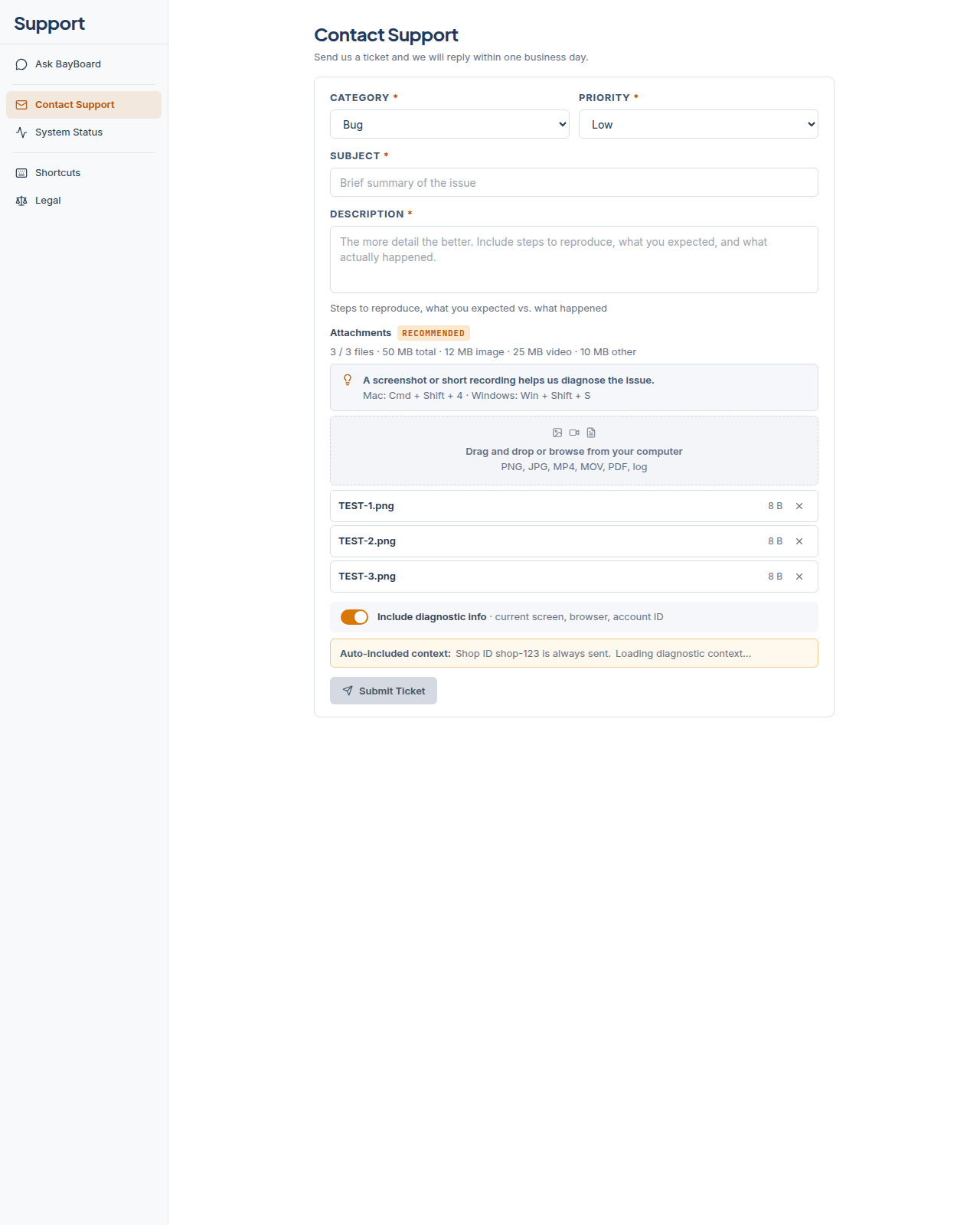Remove TEST-3.png attachment

(799, 577)
